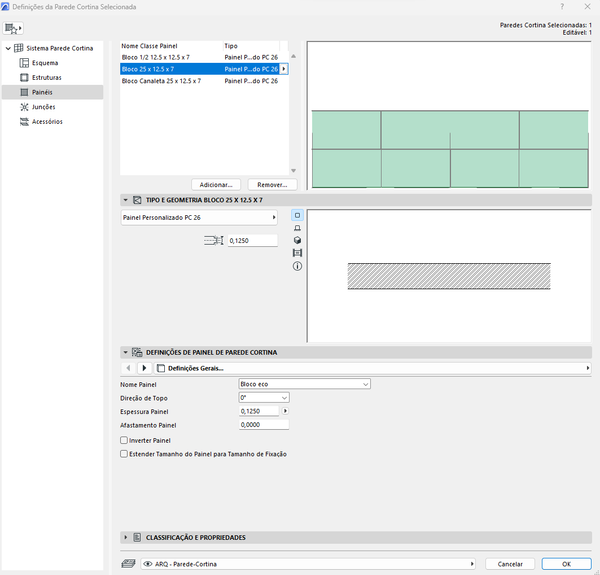
Task: Open the ARQ - Parede-Cortina layer dropdown
Action: coord(308,564)
